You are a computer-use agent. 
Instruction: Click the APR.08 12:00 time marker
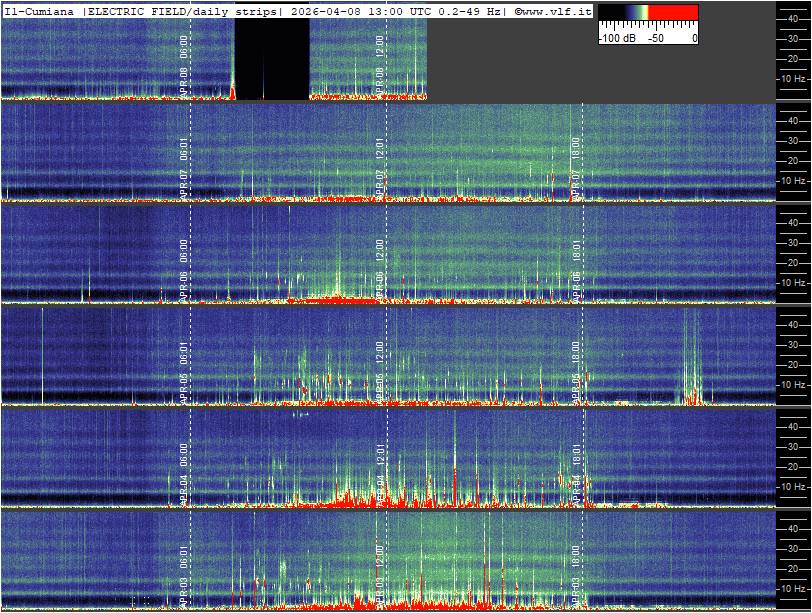click(380, 62)
